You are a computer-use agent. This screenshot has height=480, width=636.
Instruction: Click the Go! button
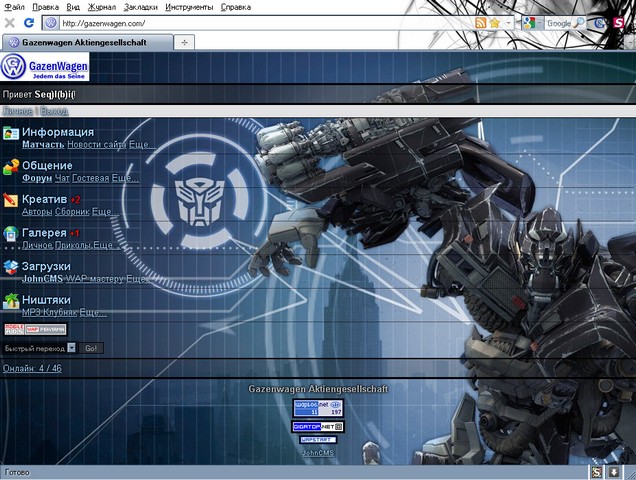(91, 348)
